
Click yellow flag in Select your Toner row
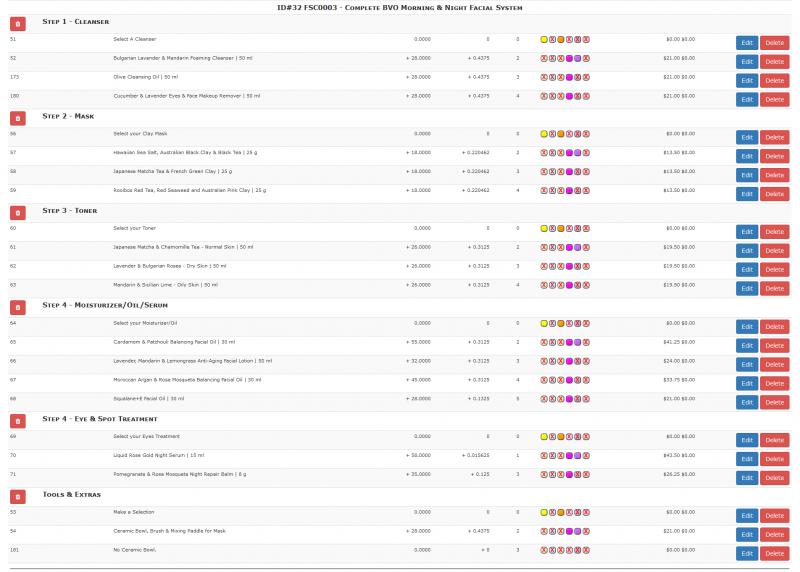tap(544, 229)
